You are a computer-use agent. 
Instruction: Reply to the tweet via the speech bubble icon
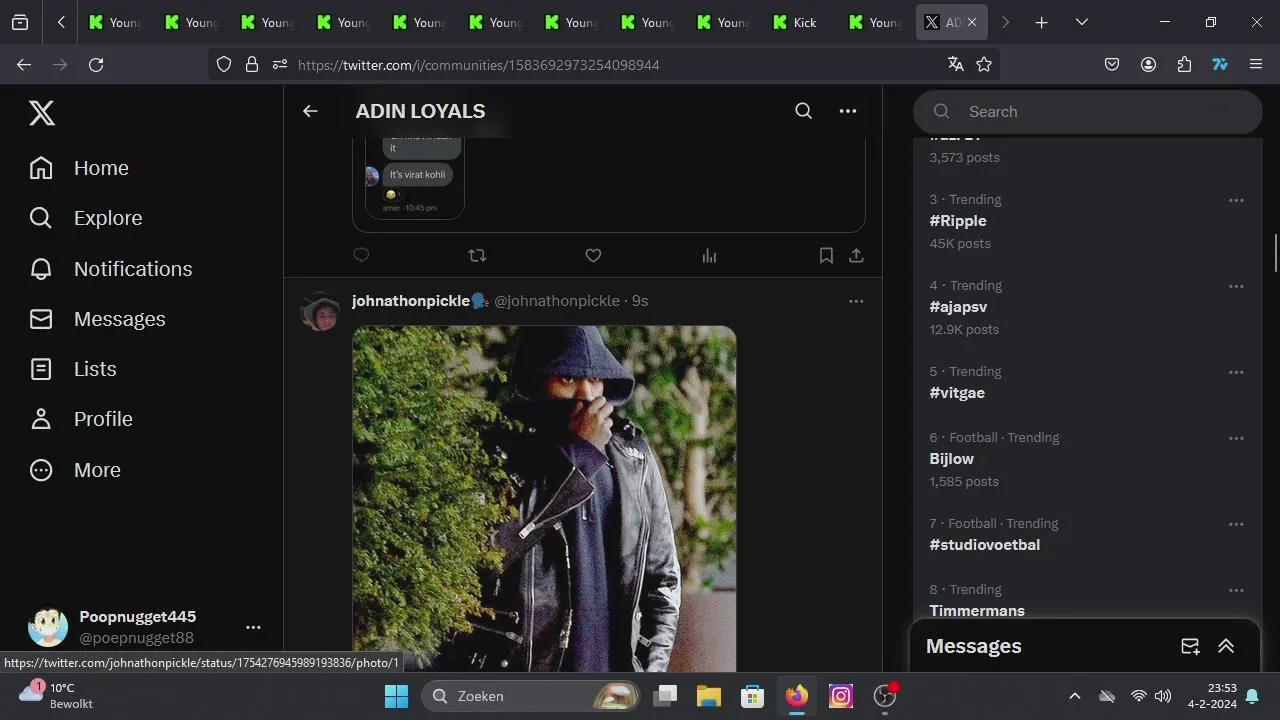(361, 255)
